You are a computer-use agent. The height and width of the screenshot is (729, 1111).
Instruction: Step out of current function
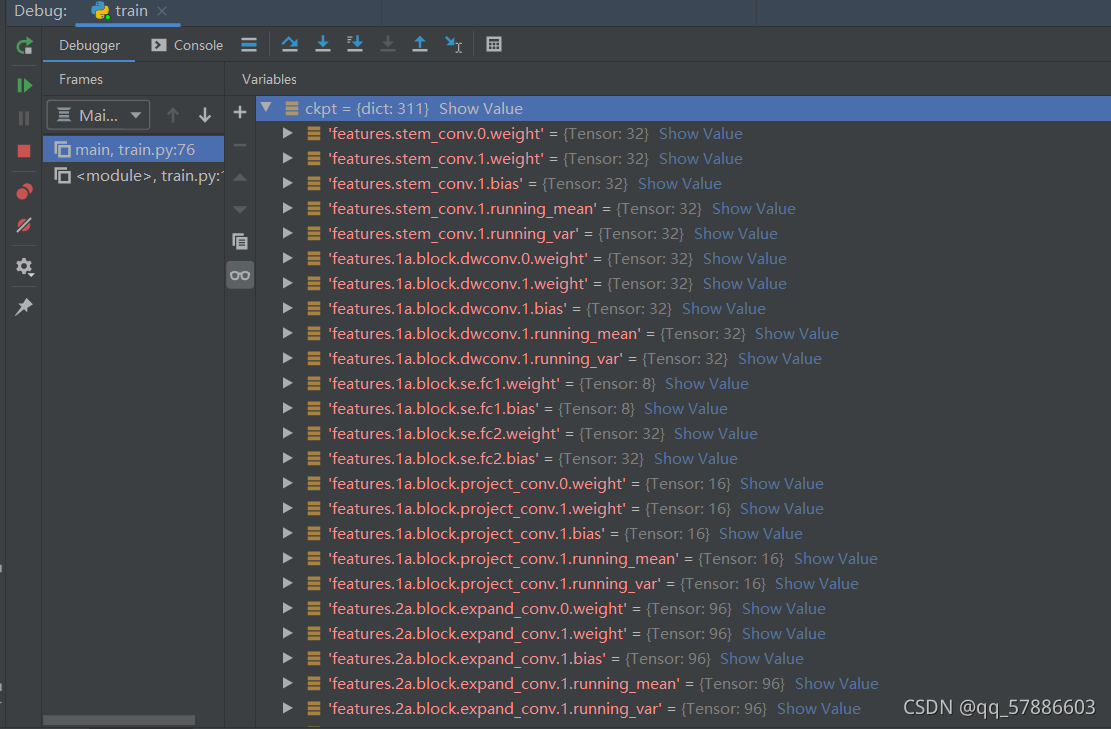pyautogui.click(x=419, y=45)
